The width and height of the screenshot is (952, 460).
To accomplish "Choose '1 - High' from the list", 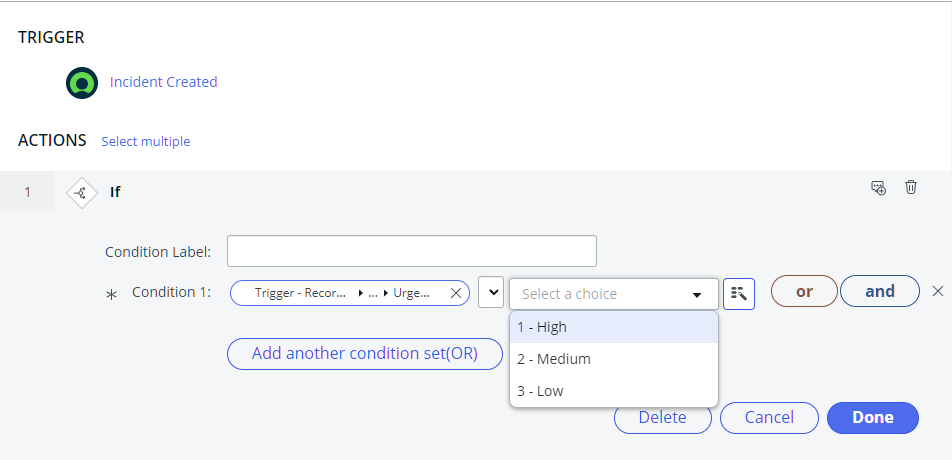I will tap(613, 327).
